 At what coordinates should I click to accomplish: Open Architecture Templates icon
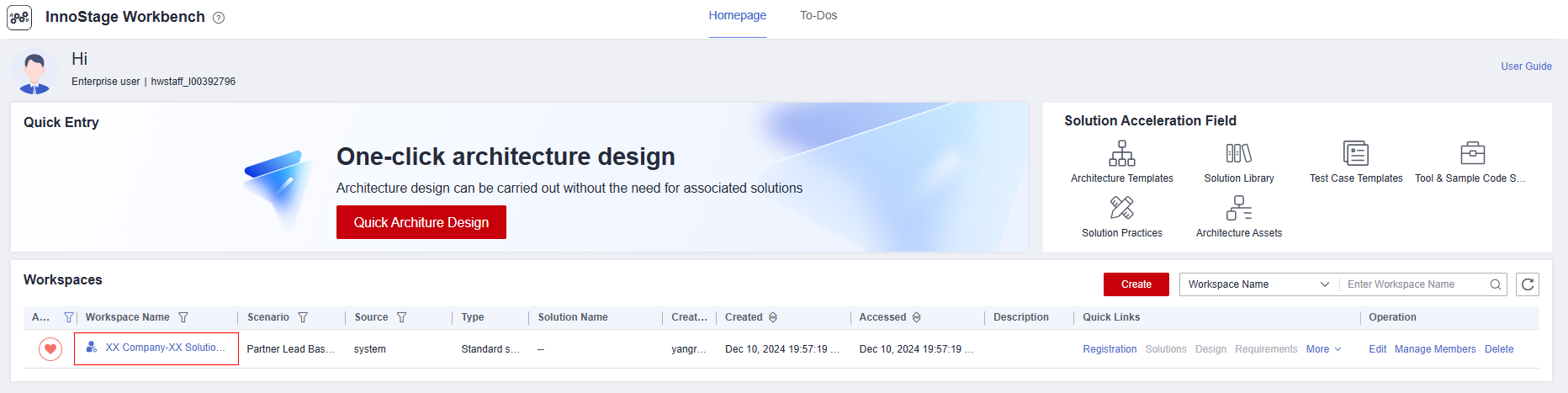point(1121,153)
